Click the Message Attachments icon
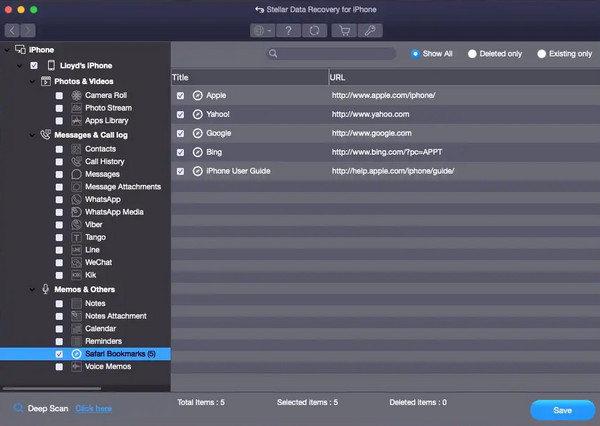The image size is (600, 426). click(77, 187)
